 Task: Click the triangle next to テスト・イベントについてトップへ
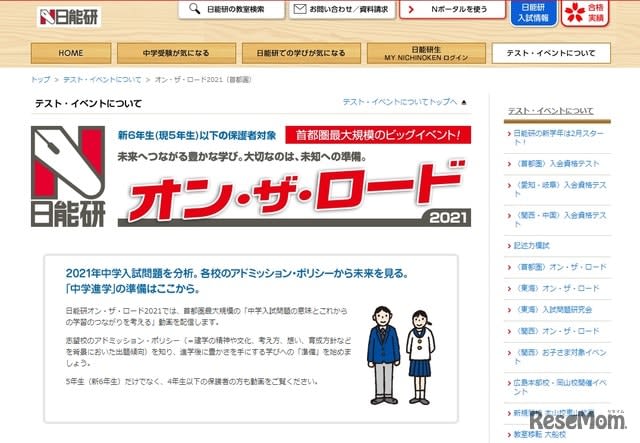tap(464, 102)
